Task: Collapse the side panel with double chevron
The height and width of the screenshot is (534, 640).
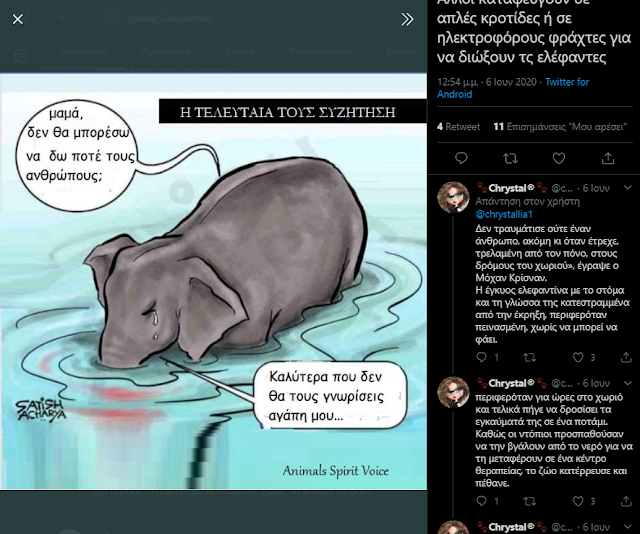Action: 407,19
